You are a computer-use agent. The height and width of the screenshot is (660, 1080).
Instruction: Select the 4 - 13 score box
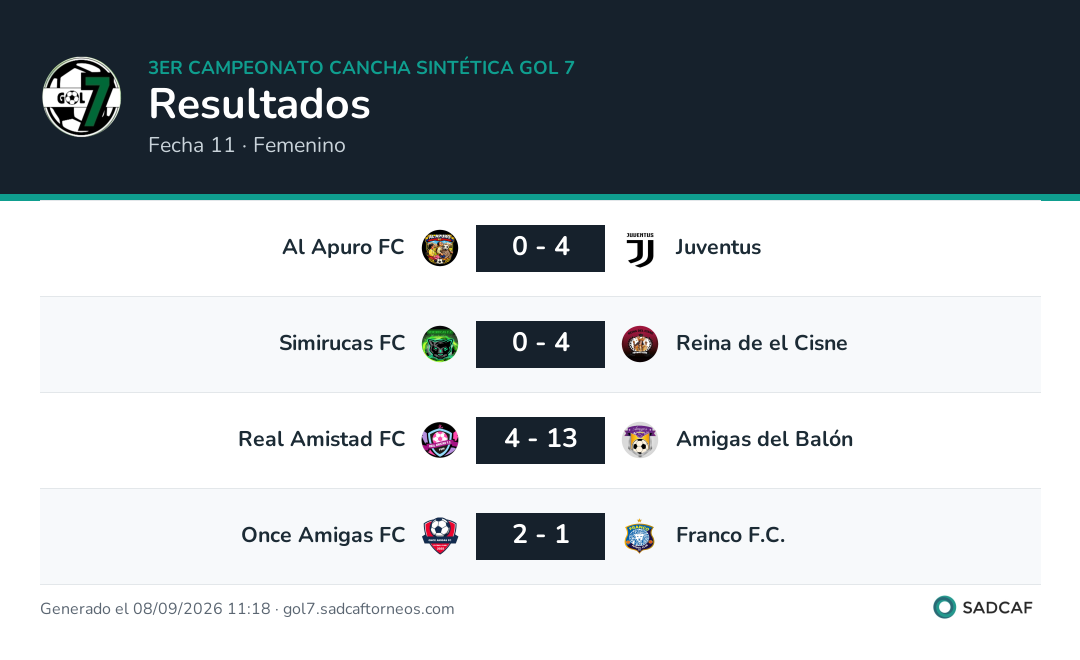pos(541,440)
